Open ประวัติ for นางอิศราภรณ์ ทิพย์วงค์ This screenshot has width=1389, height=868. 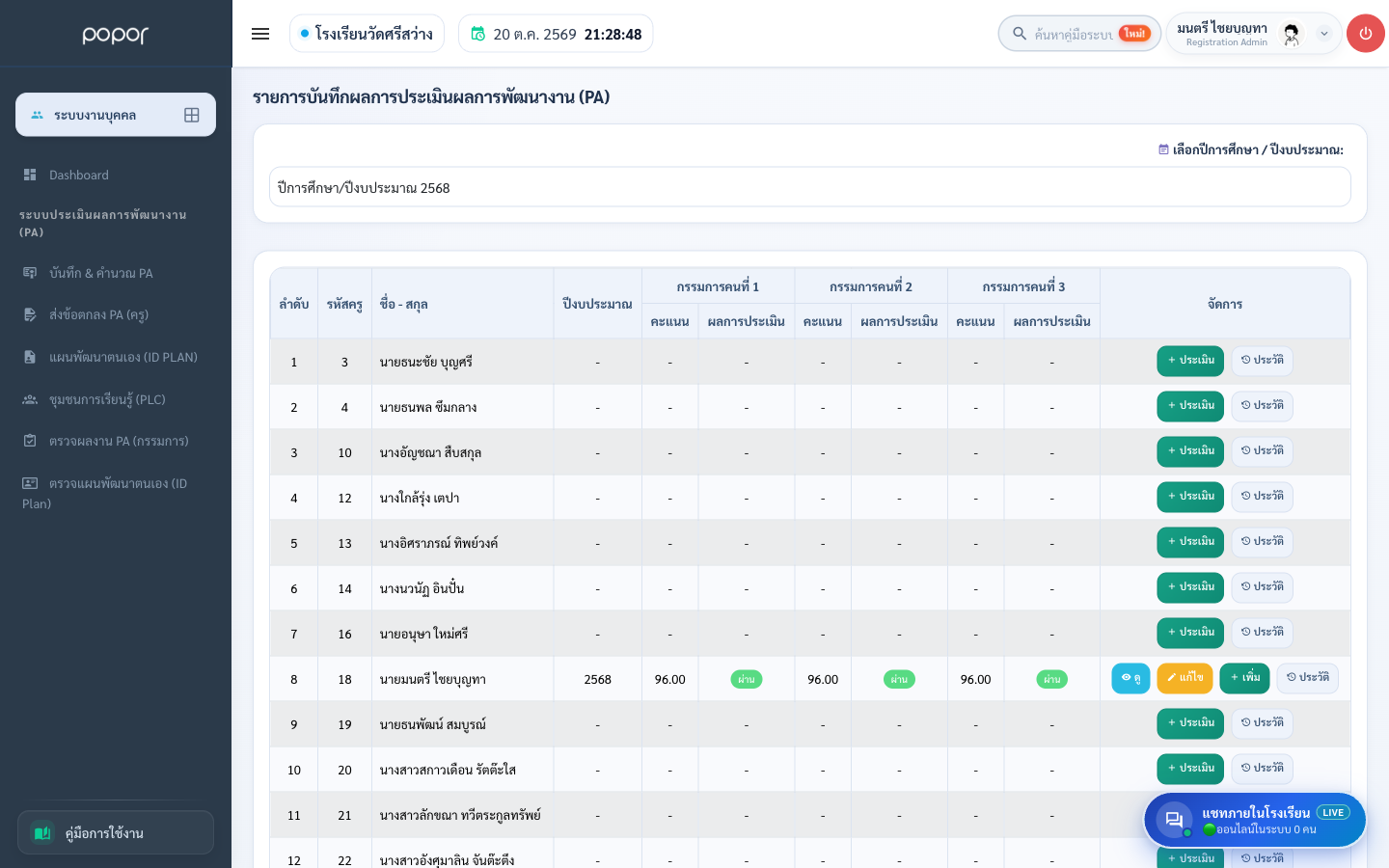click(1262, 542)
